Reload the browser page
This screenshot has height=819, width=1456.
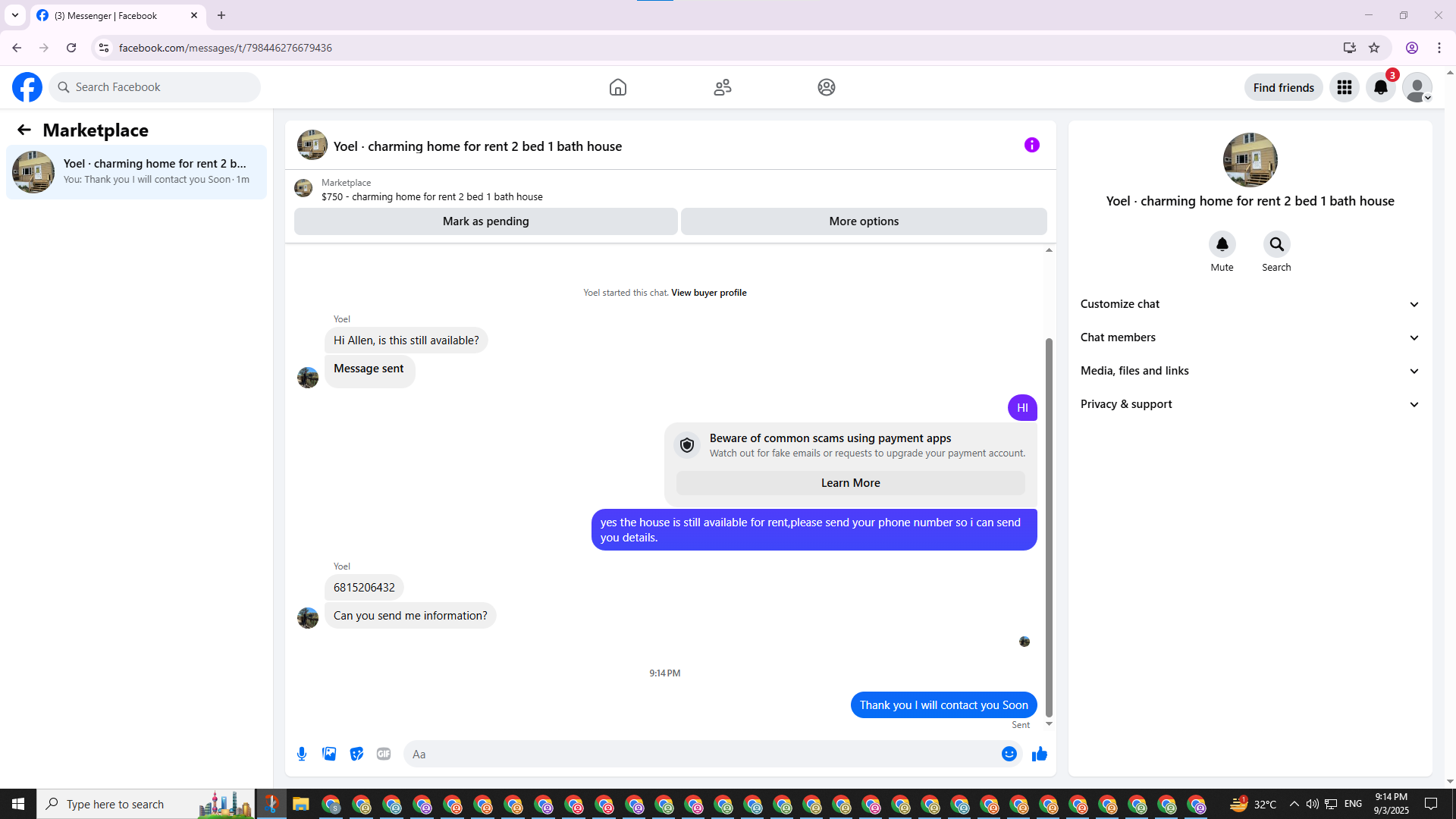click(71, 48)
